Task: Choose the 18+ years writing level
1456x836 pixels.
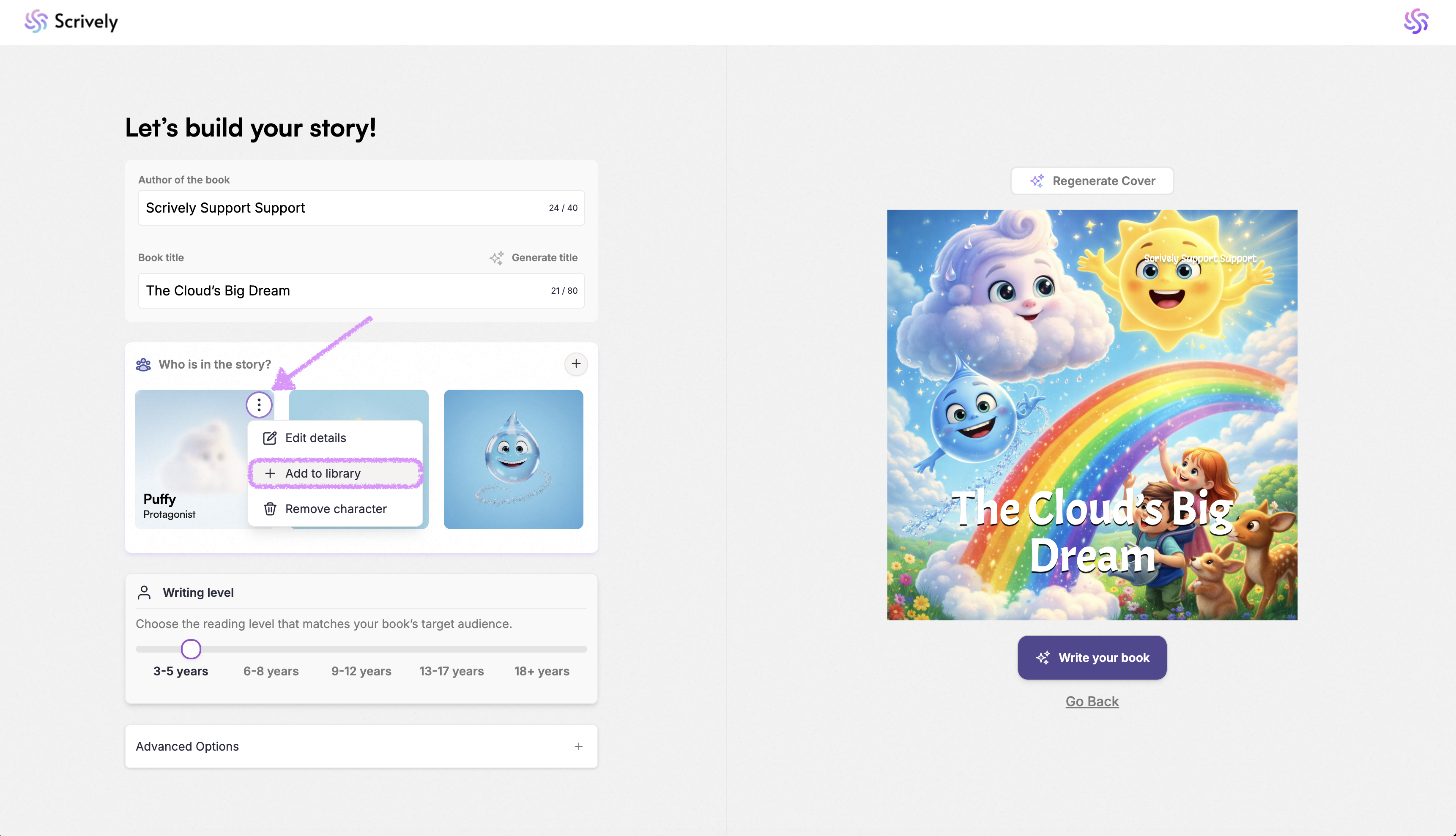Action: (542, 671)
